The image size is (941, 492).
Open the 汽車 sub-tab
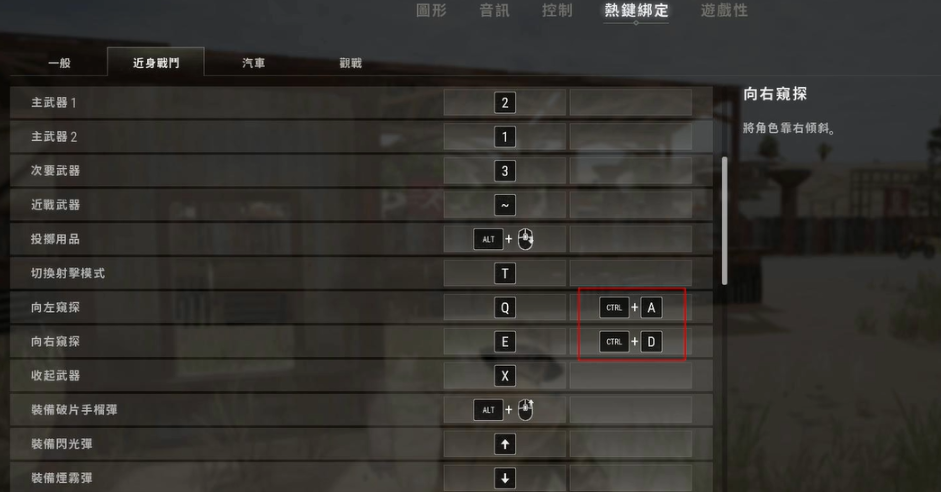coord(253,63)
